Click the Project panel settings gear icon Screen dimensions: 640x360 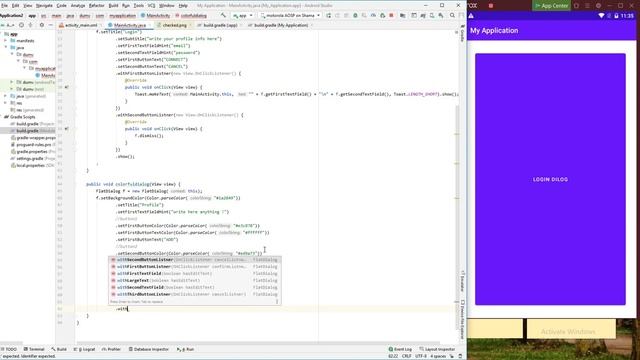coord(42,25)
